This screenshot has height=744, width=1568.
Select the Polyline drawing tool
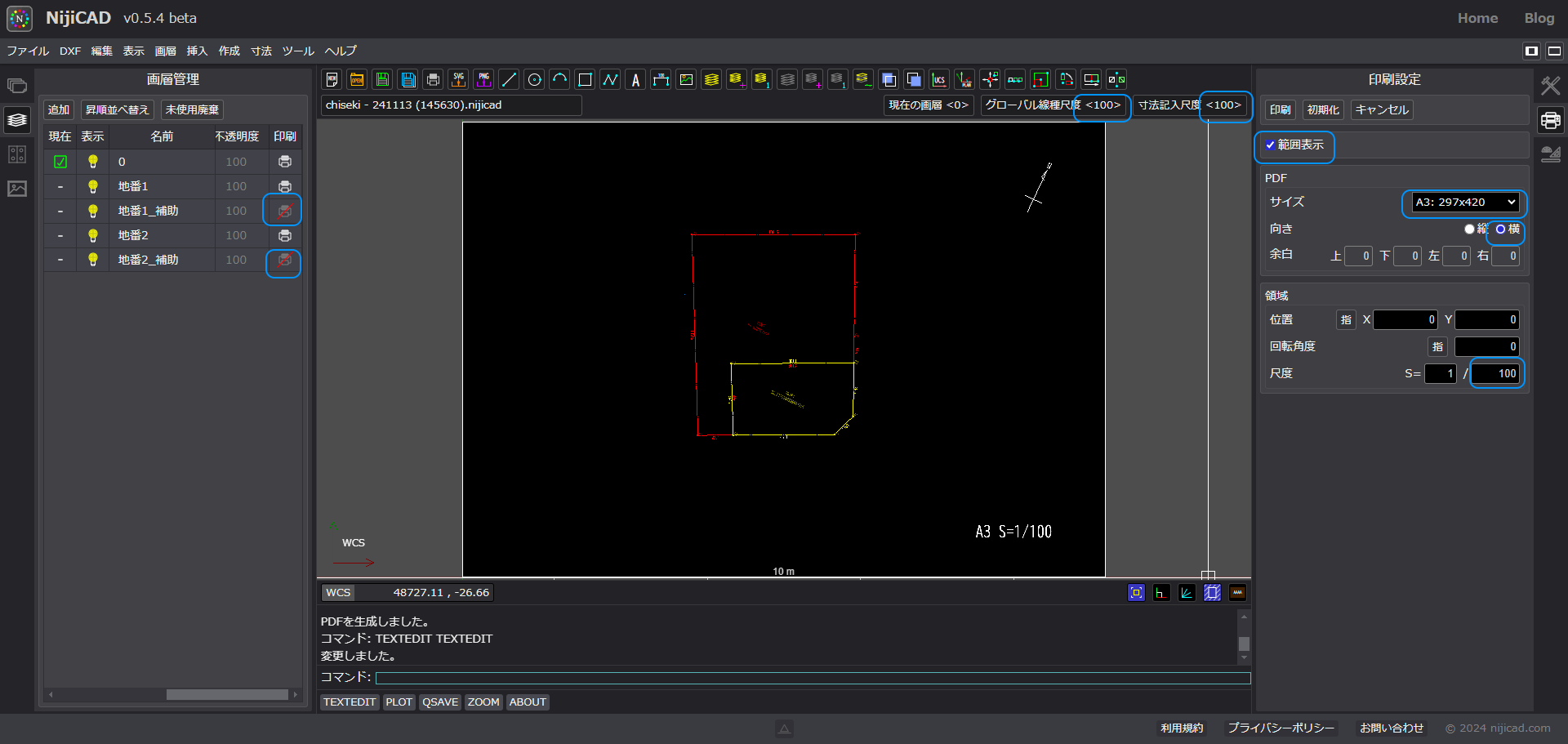click(610, 79)
